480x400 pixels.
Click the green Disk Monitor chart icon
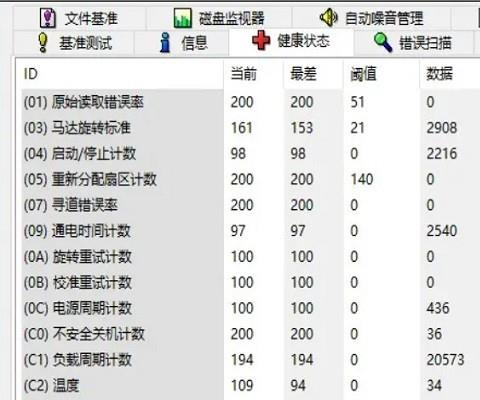tap(183, 18)
